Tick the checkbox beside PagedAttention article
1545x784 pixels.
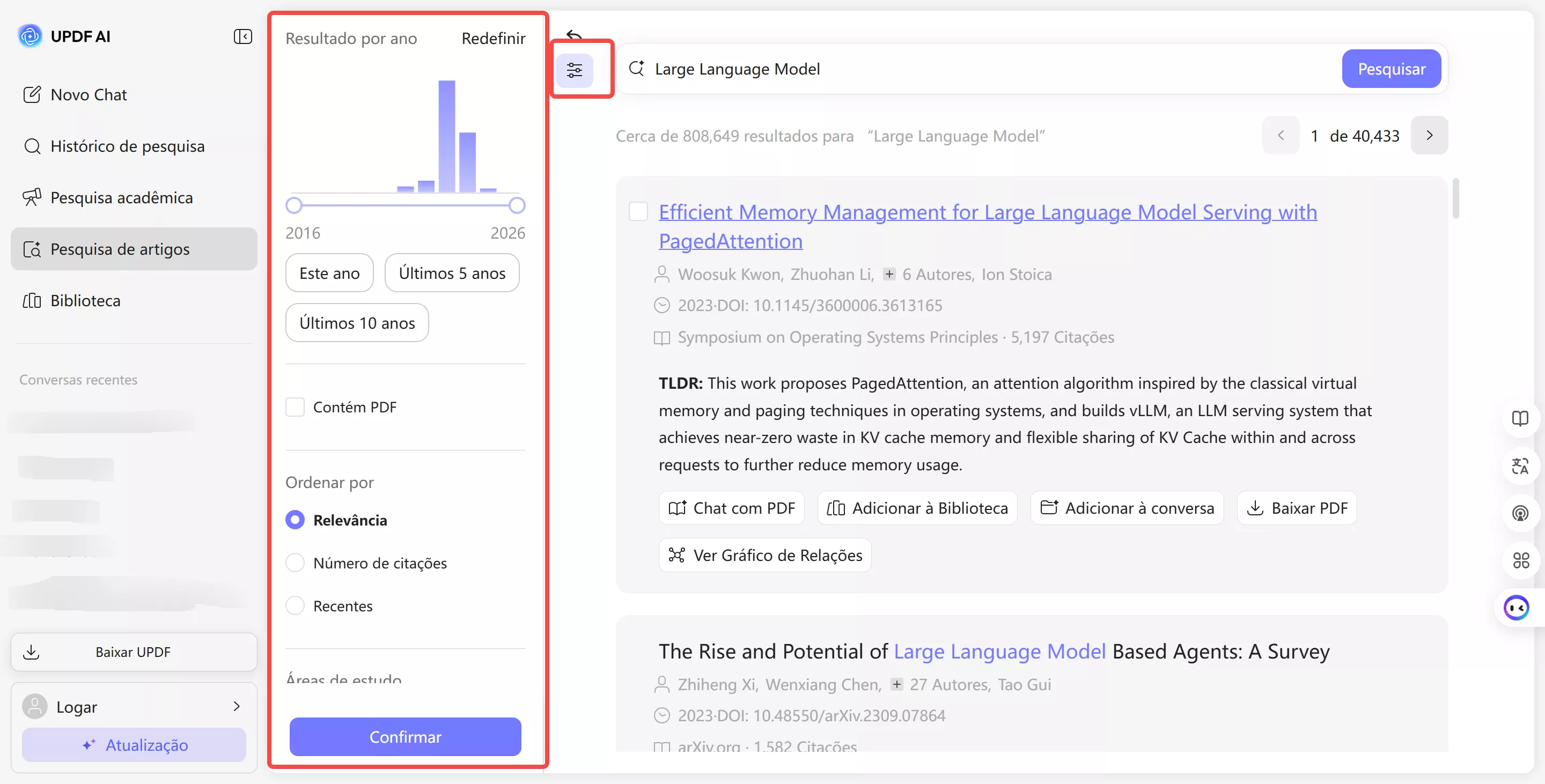click(638, 212)
